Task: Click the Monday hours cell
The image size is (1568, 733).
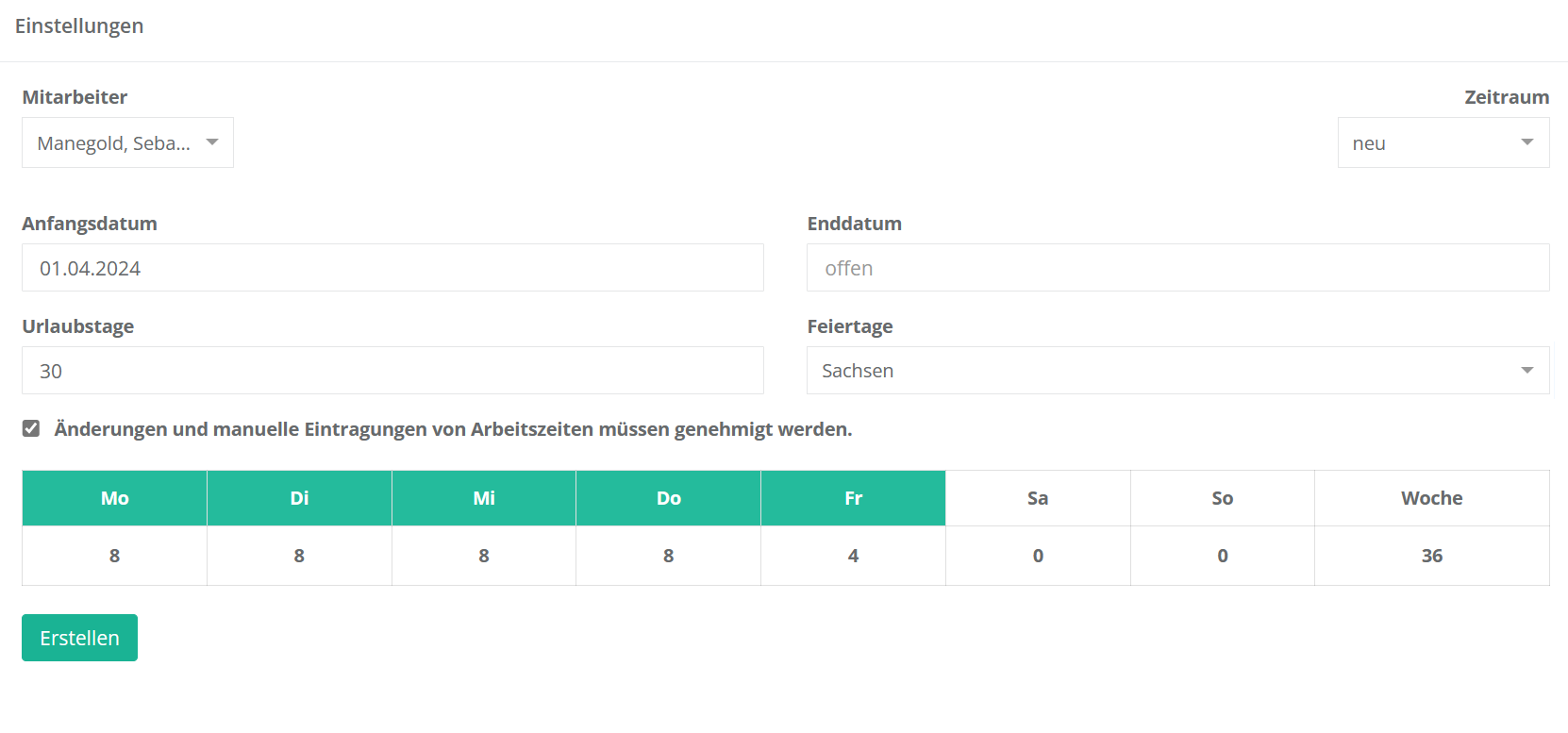Action: pos(115,556)
